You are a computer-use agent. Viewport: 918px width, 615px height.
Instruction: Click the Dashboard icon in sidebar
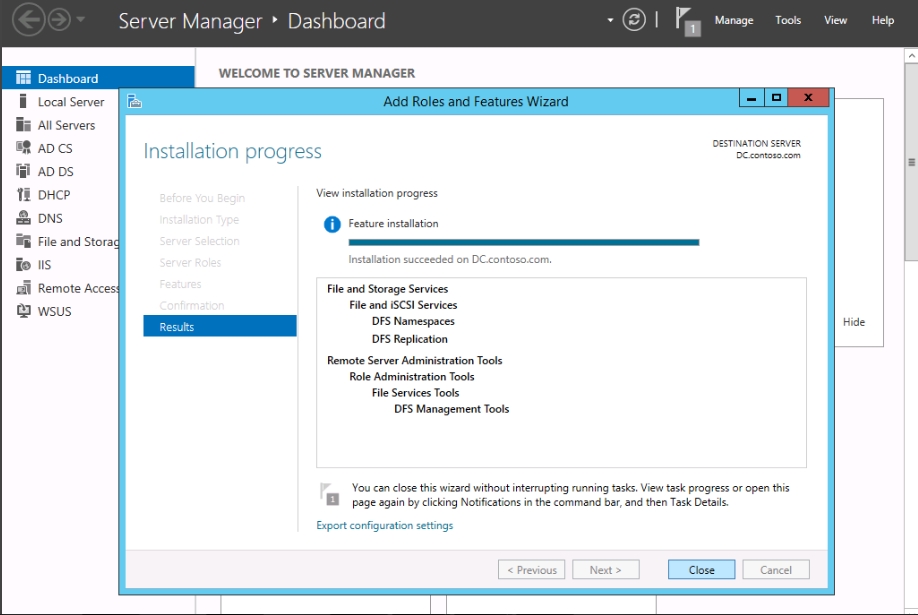(23, 78)
